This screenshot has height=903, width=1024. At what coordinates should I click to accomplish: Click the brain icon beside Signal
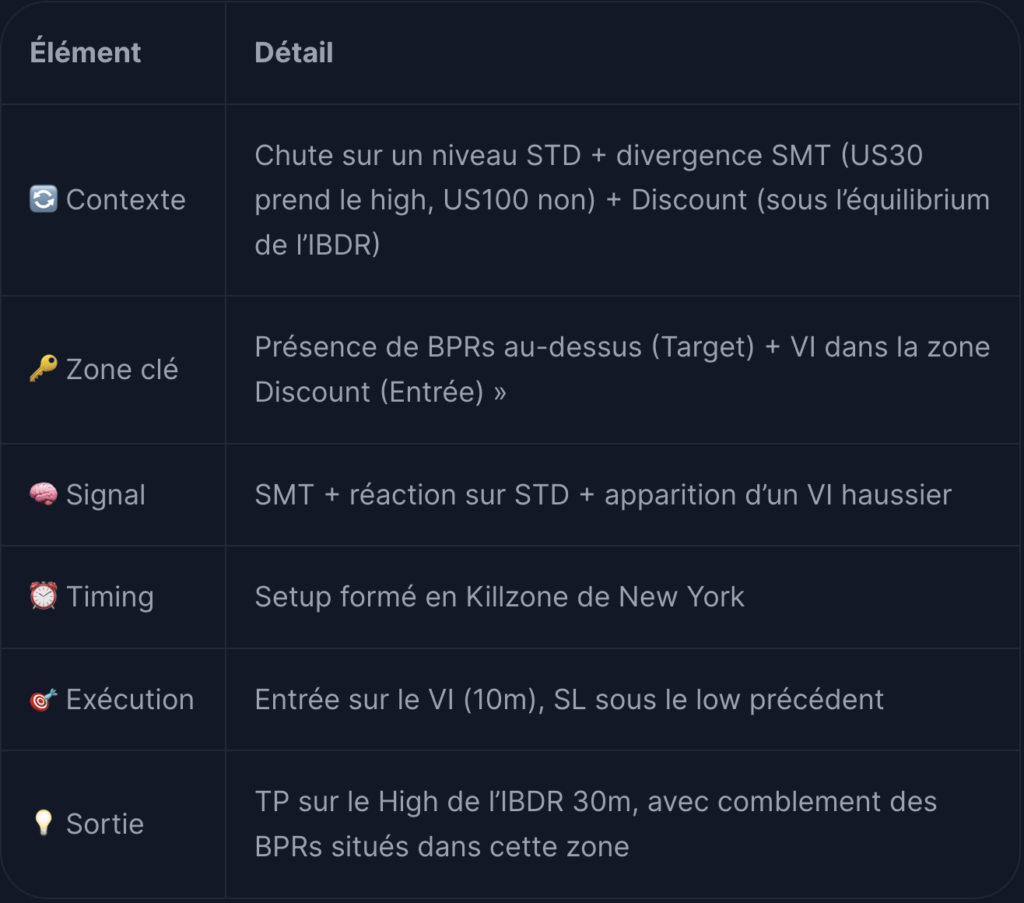pyautogui.click(x=43, y=494)
